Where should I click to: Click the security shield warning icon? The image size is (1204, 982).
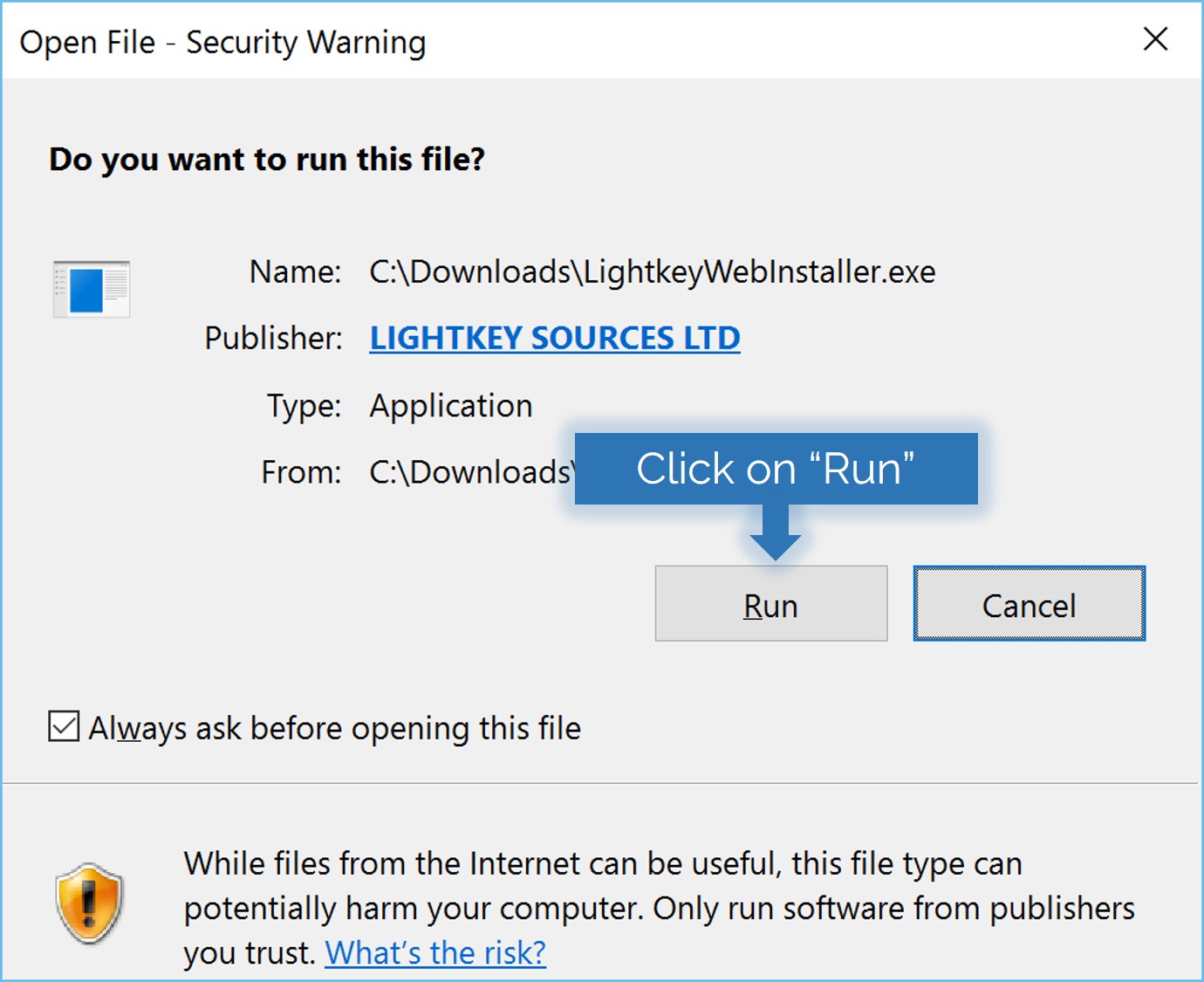tap(89, 903)
